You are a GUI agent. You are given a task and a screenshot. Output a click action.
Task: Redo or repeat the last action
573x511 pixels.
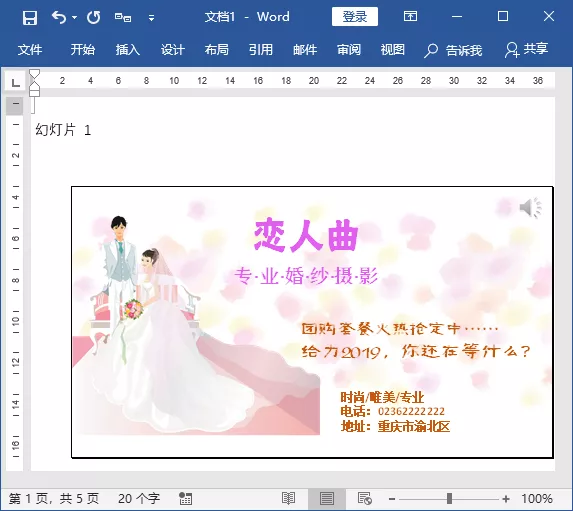tap(93, 17)
